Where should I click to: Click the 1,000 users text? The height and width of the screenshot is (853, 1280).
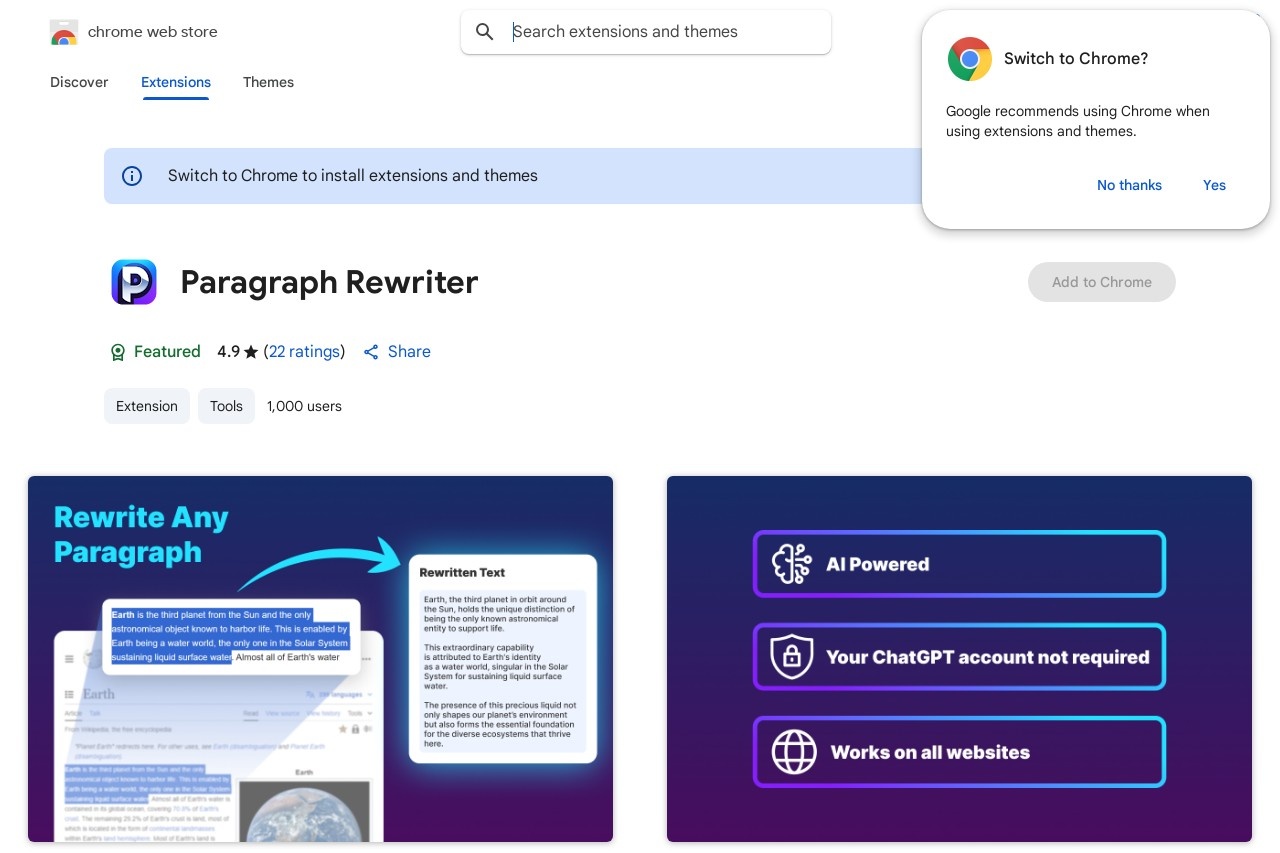tap(304, 406)
